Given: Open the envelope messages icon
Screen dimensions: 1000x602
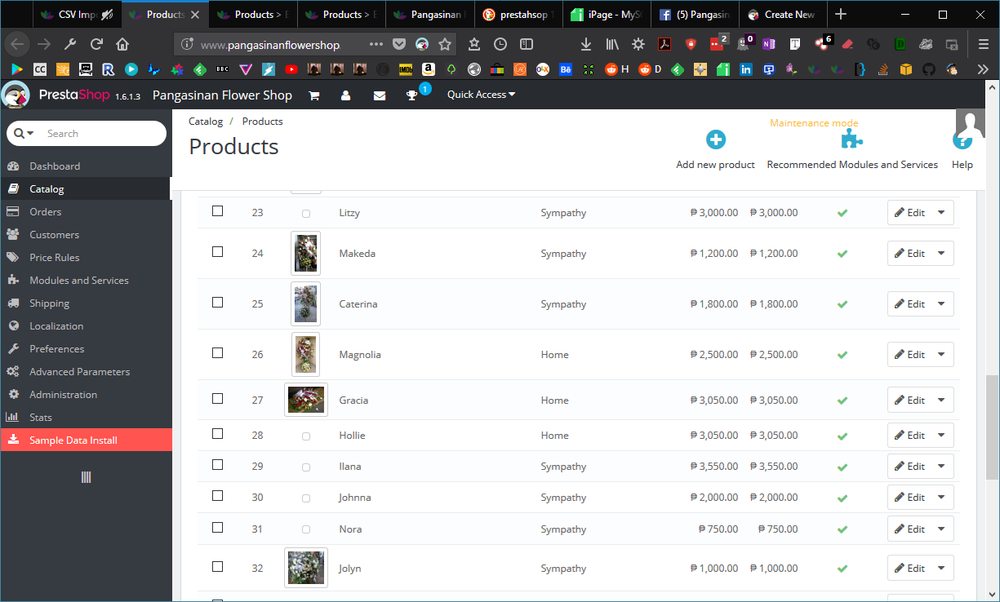Looking at the screenshot, I should click(379, 95).
